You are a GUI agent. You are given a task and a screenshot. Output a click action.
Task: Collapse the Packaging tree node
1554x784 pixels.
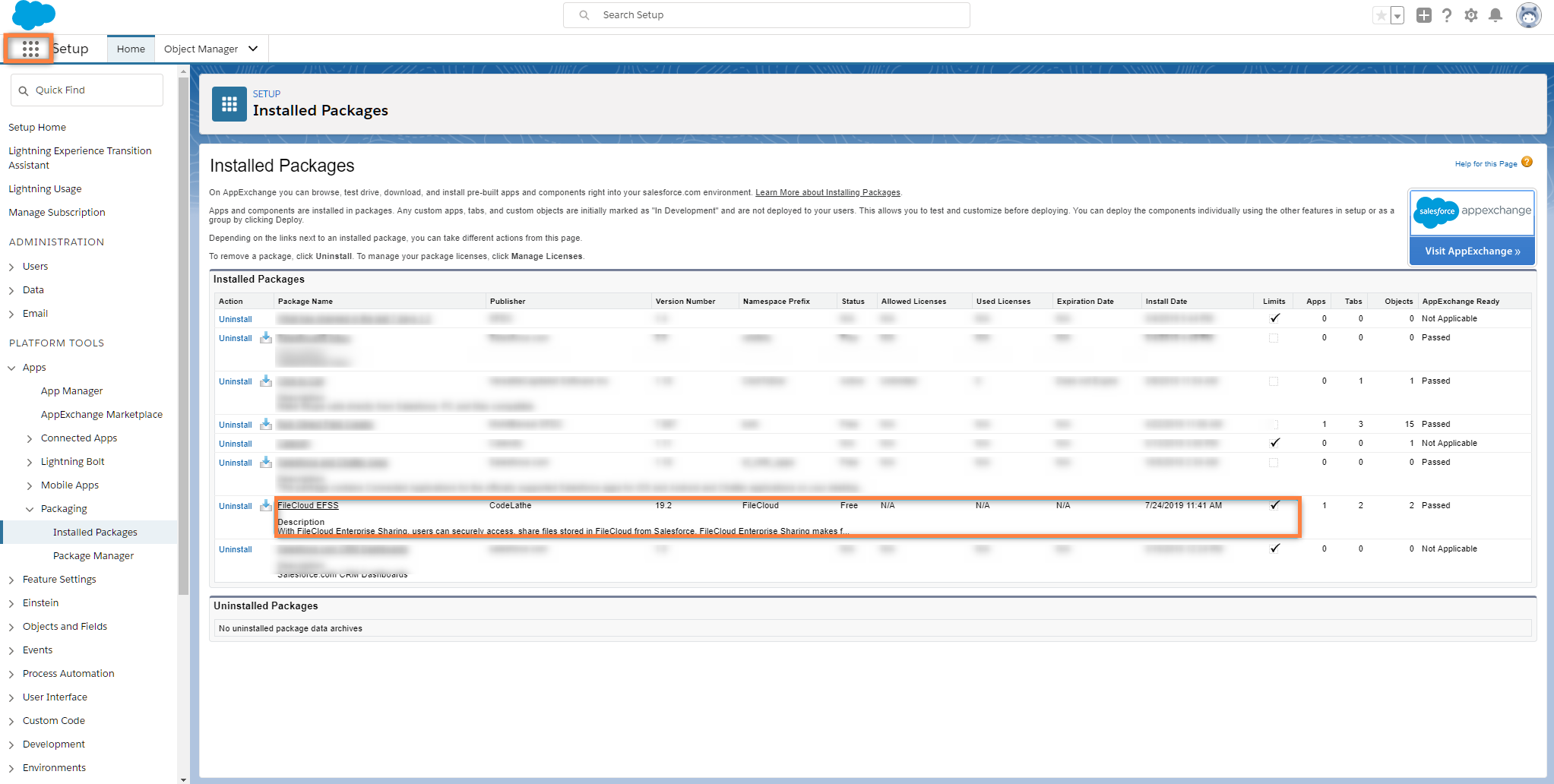[x=30, y=509]
